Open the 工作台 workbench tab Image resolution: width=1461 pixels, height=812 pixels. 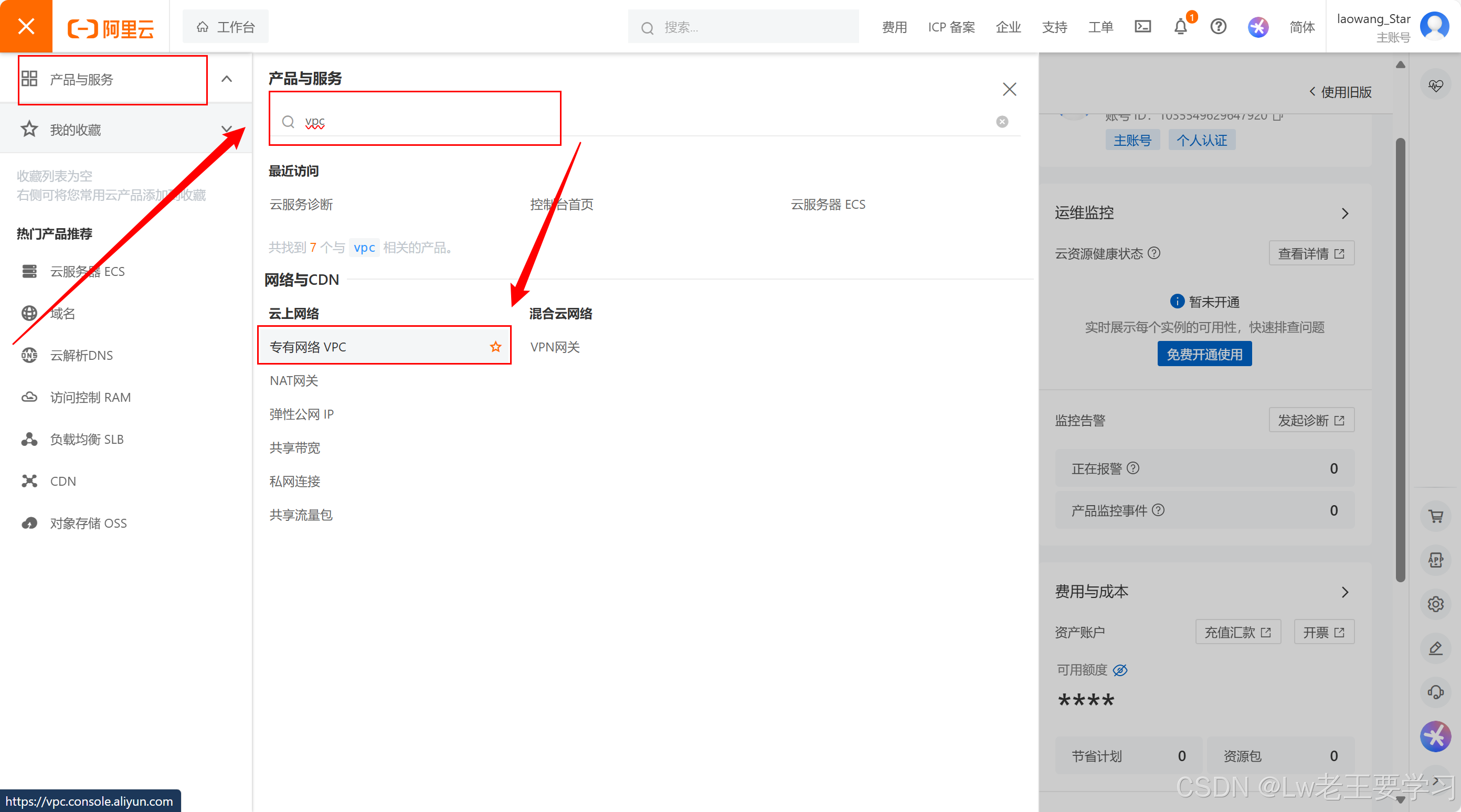pyautogui.click(x=226, y=27)
